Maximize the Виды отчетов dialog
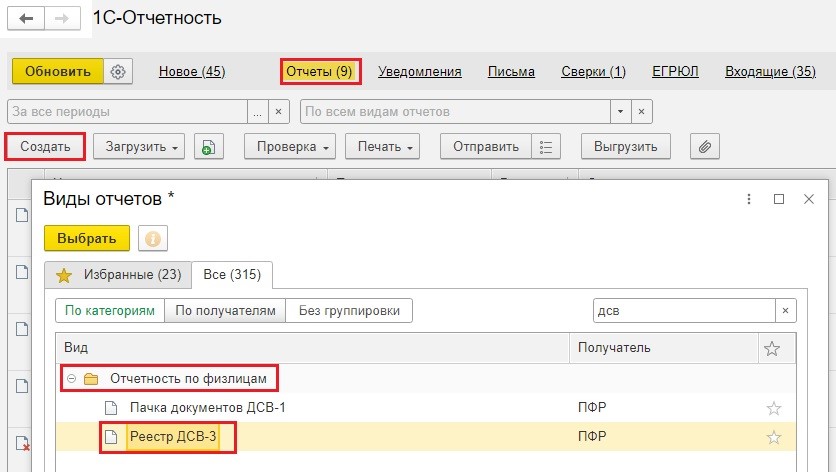 click(778, 199)
